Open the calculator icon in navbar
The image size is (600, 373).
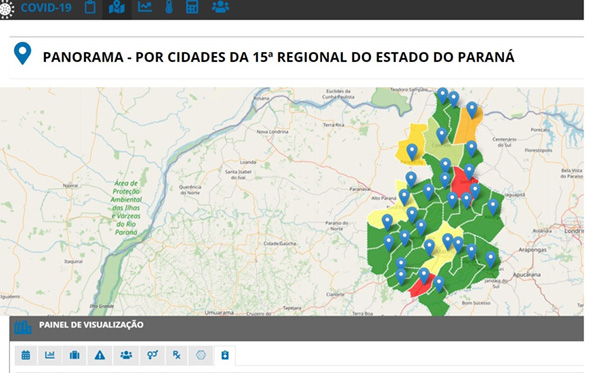[x=192, y=7]
